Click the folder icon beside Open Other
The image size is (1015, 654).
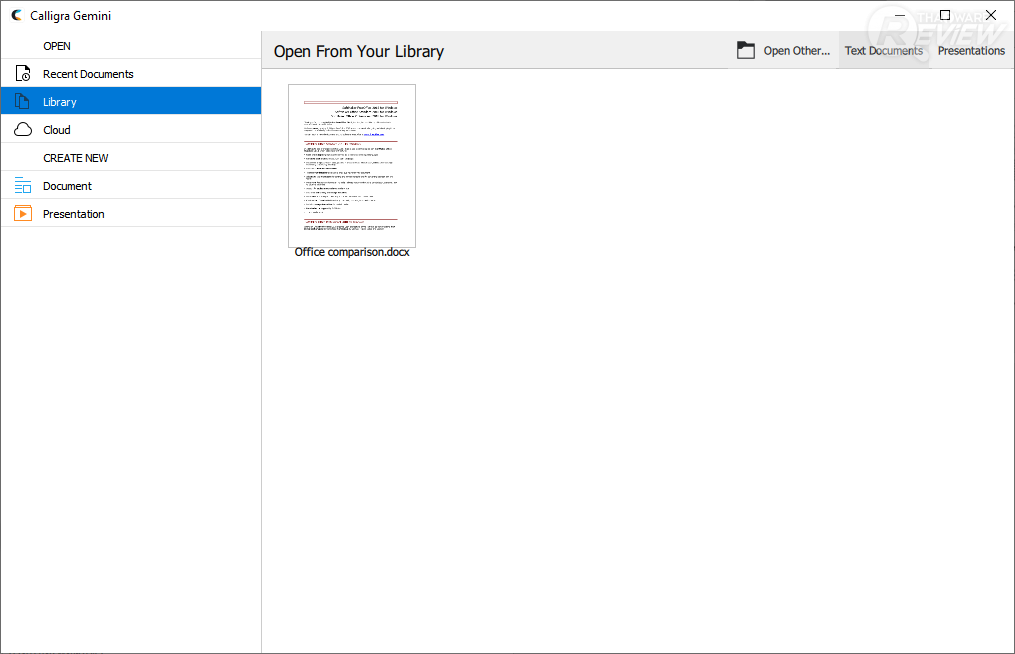pyautogui.click(x=746, y=51)
